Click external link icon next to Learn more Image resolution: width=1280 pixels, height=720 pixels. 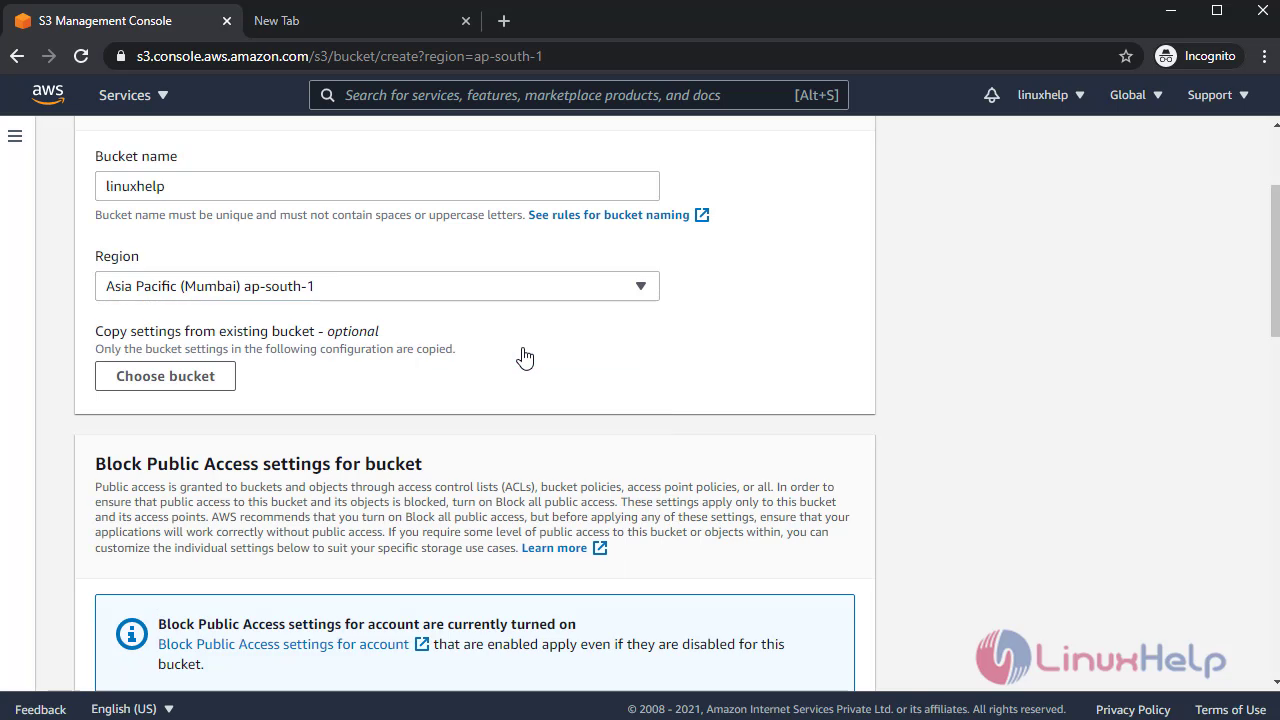click(x=600, y=548)
